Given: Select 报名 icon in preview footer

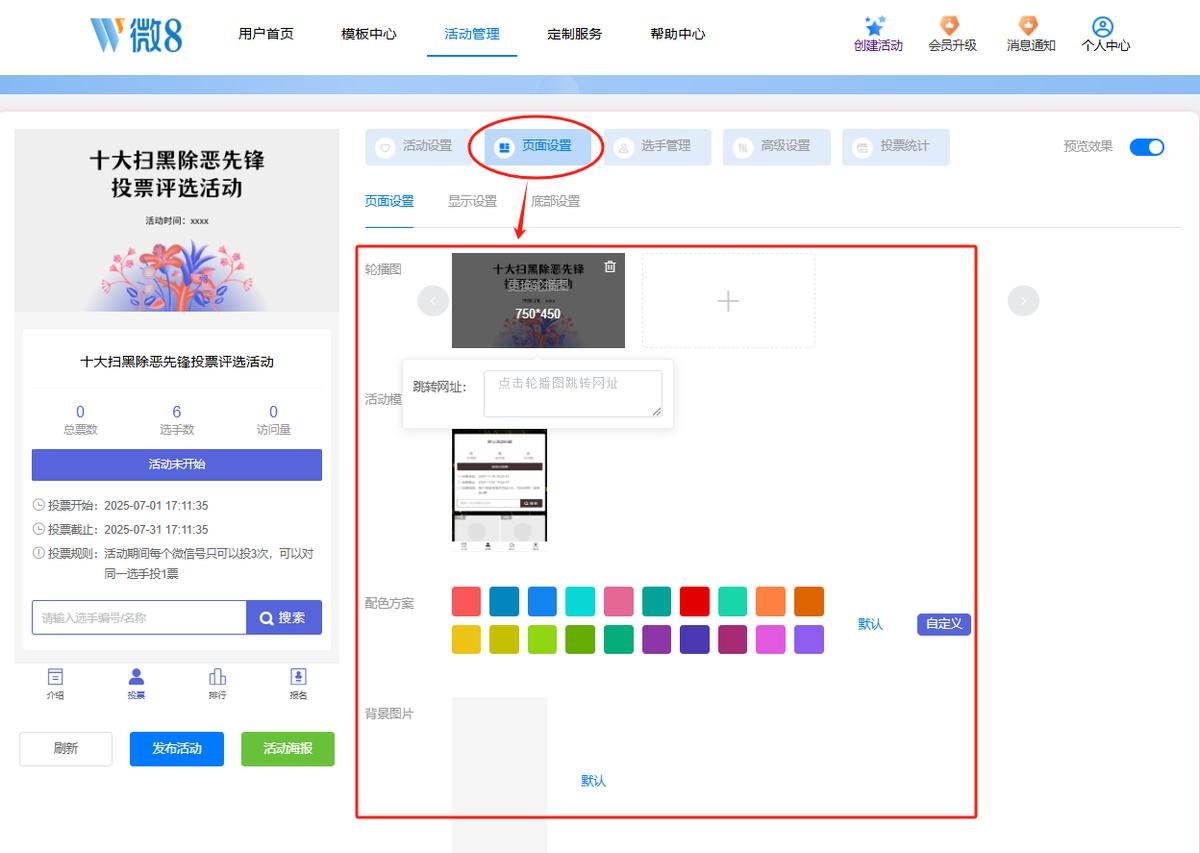Looking at the screenshot, I should (x=298, y=677).
